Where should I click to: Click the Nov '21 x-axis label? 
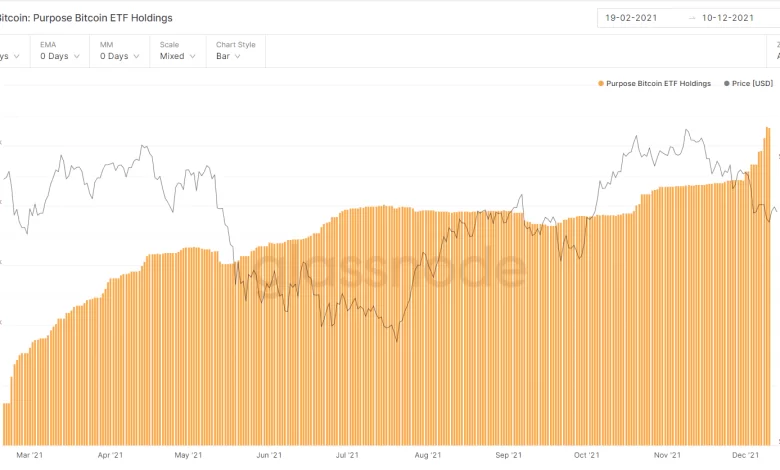669,456
